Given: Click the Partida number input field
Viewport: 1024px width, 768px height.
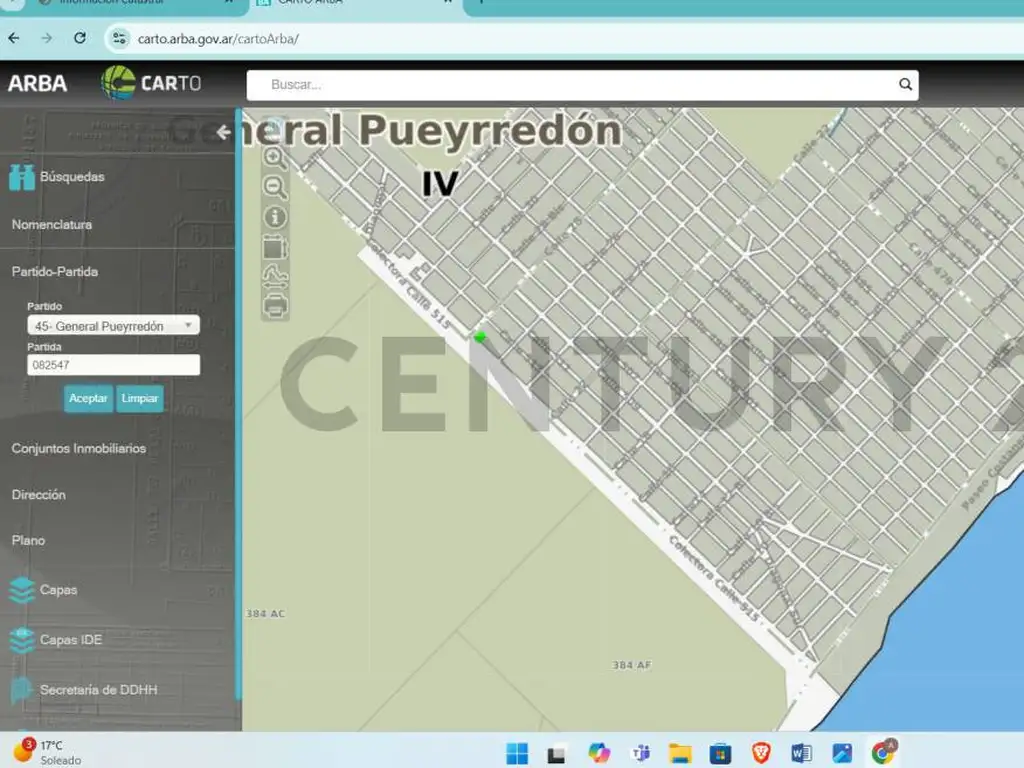Looking at the screenshot, I should [113, 366].
